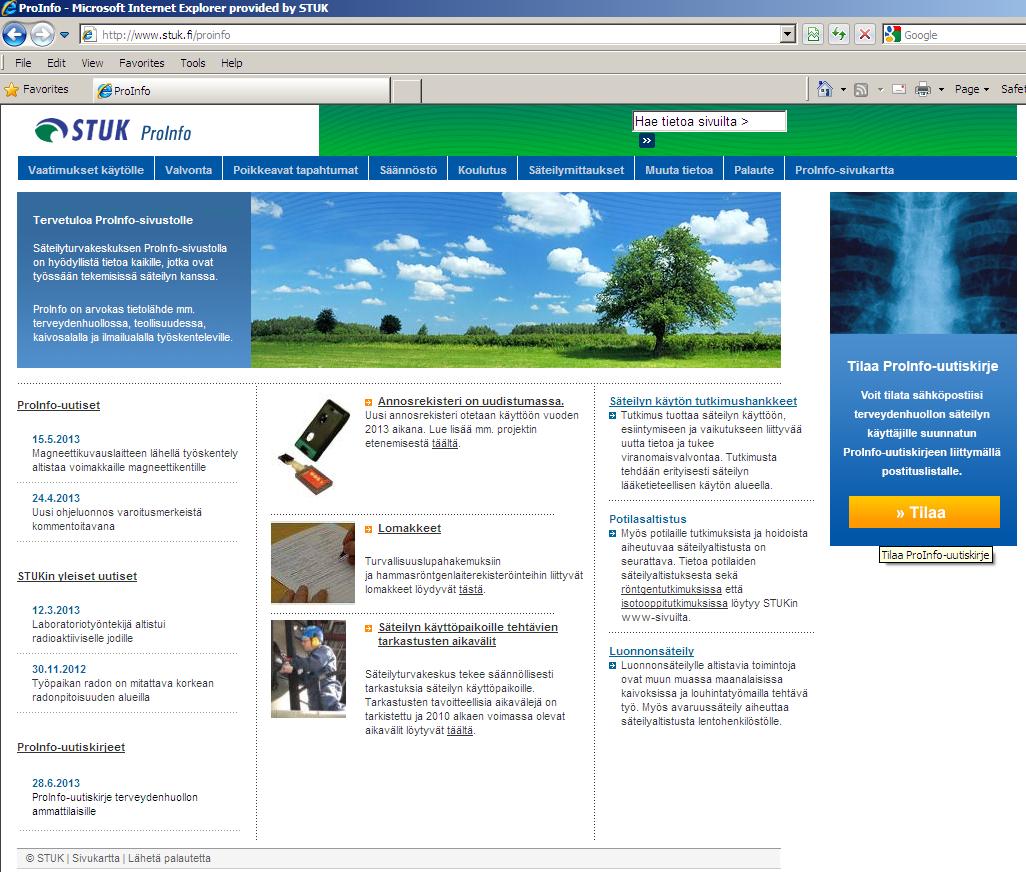Open the Edit menu
The height and width of the screenshot is (872, 1026).
point(56,63)
